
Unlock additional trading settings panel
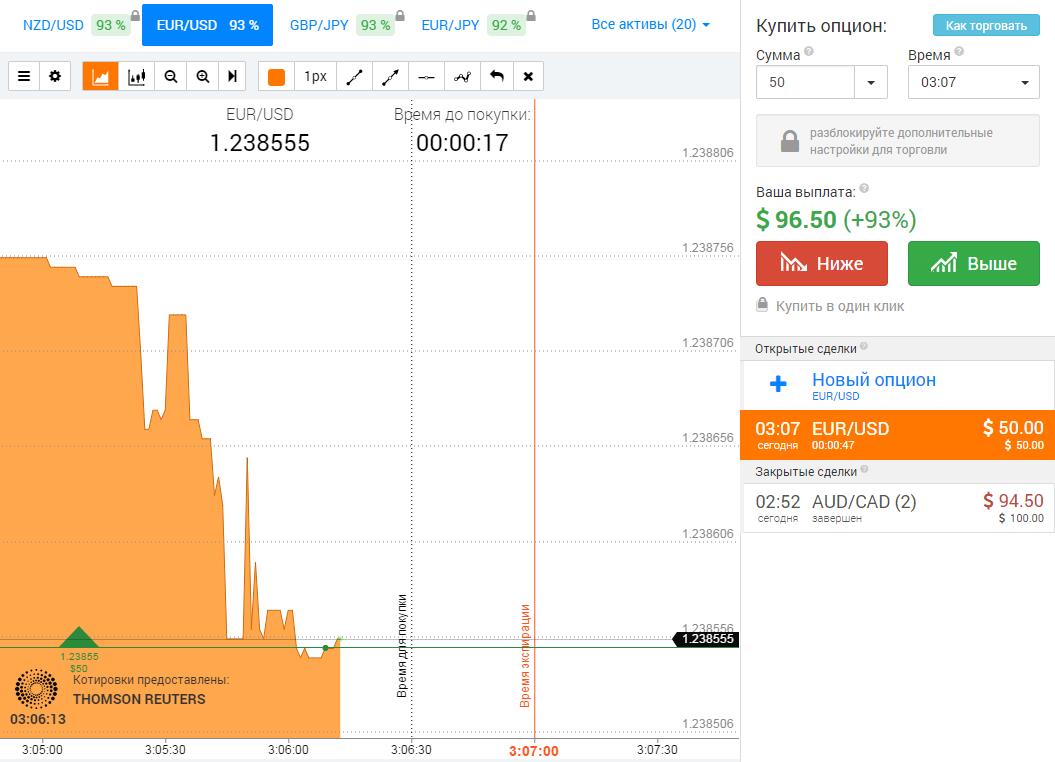pyautogui.click(x=898, y=141)
